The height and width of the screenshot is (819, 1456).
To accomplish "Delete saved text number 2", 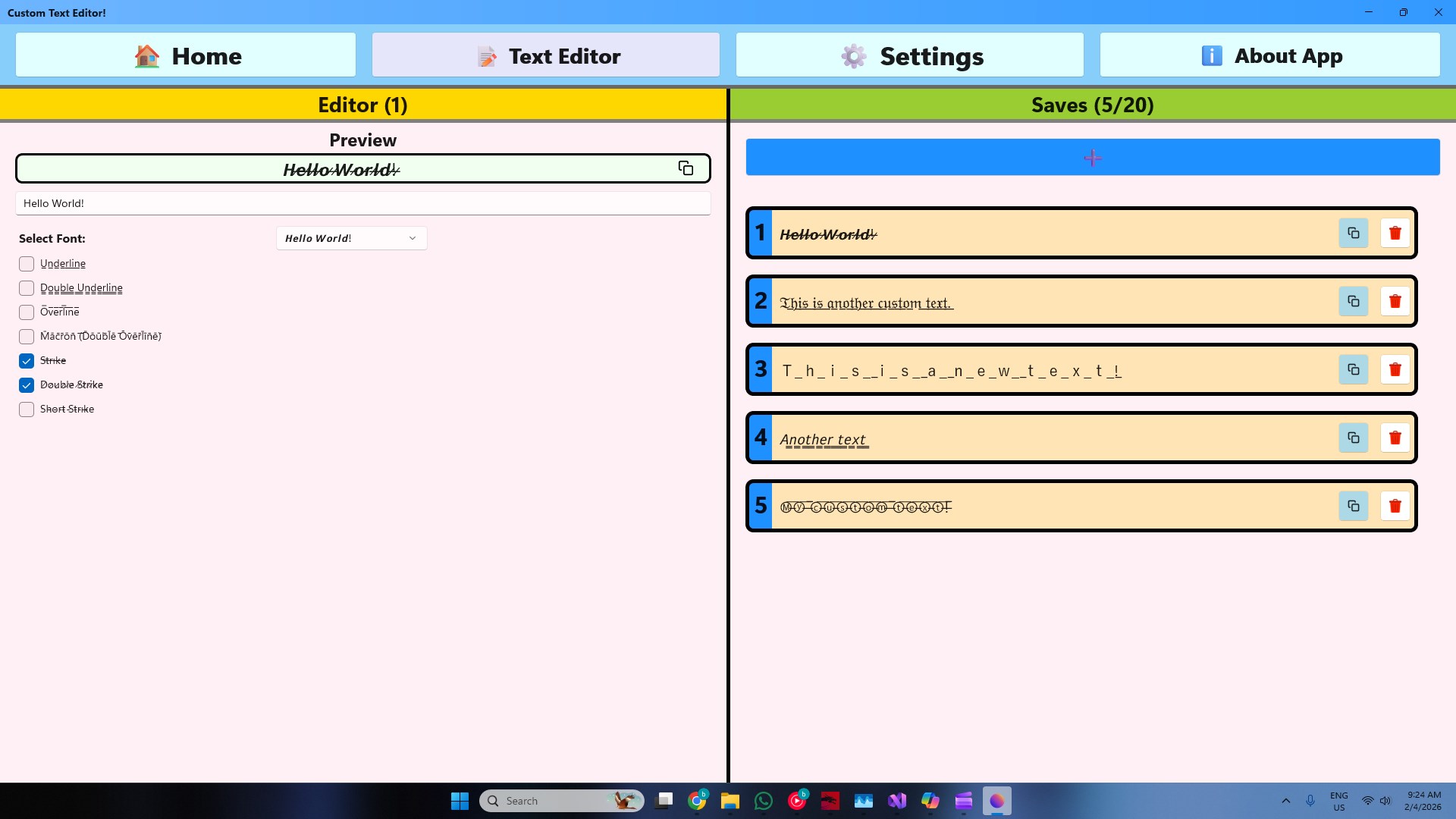I will [1395, 301].
